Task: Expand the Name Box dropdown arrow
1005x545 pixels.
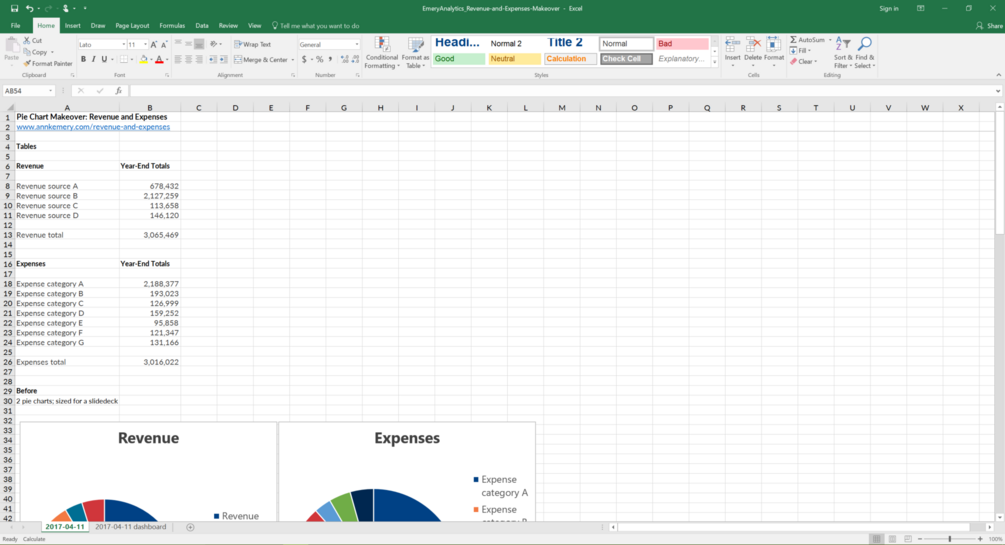Action: tap(51, 91)
